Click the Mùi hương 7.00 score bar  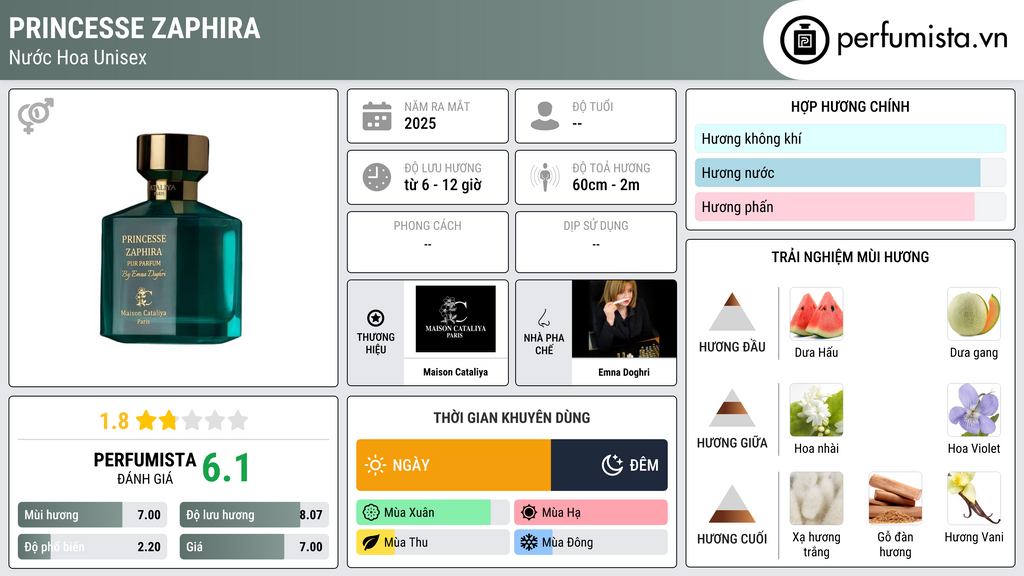coord(92,515)
